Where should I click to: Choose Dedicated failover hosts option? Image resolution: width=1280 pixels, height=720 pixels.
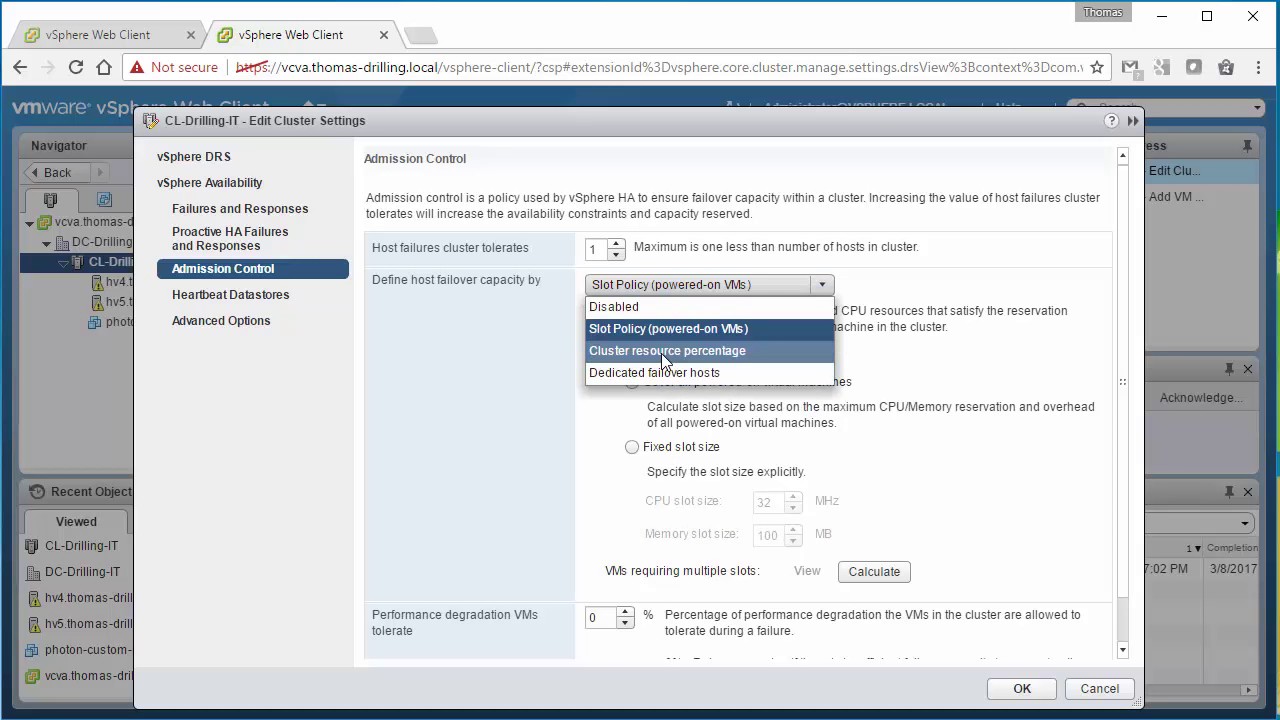pos(709,373)
